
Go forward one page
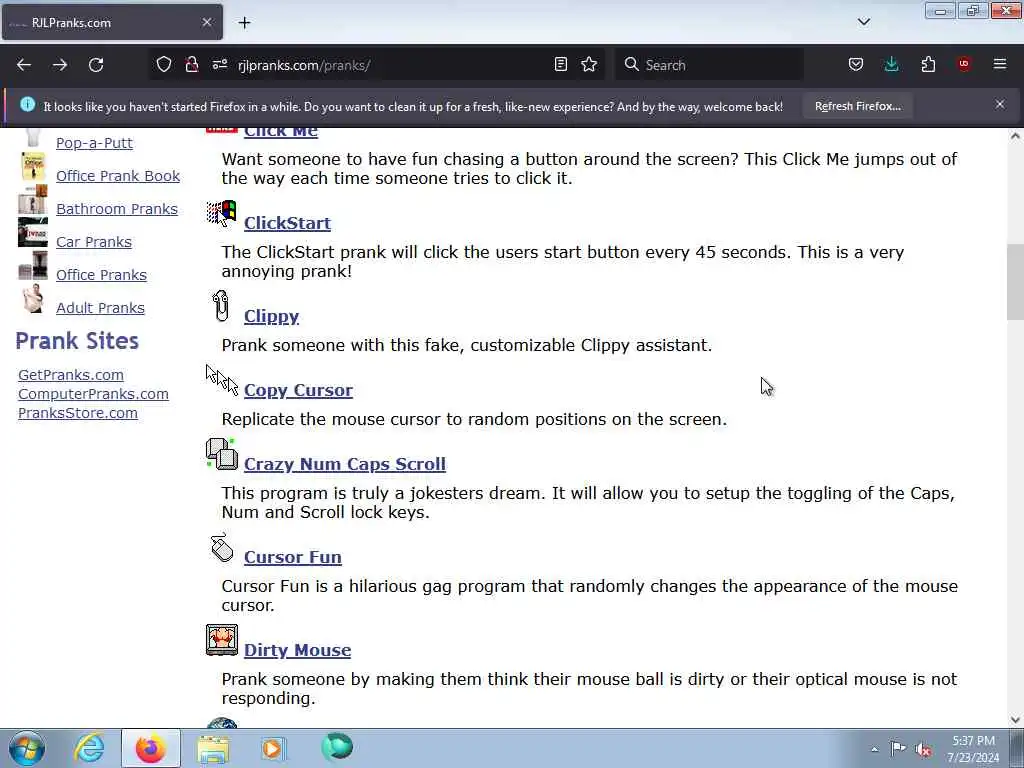[x=60, y=65]
